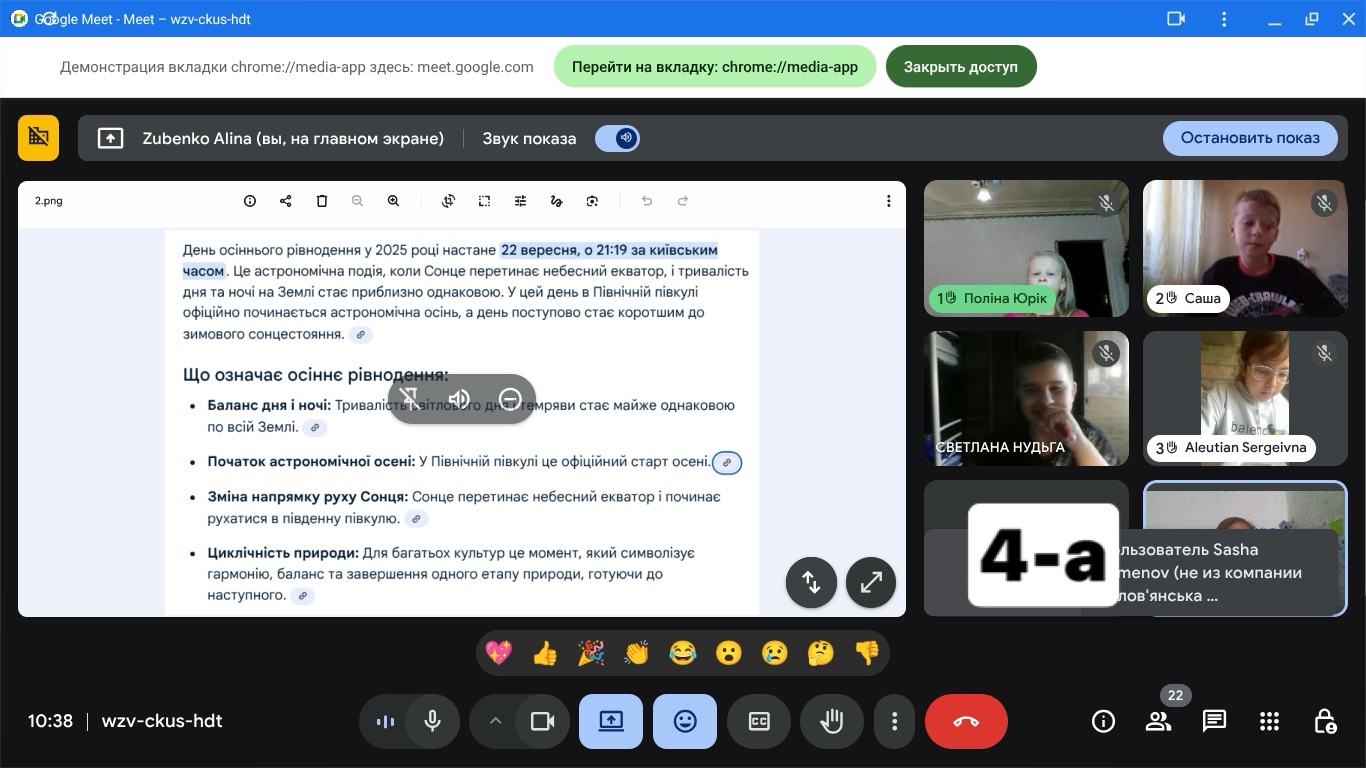Click the Остановить показ button

pos(1249,138)
